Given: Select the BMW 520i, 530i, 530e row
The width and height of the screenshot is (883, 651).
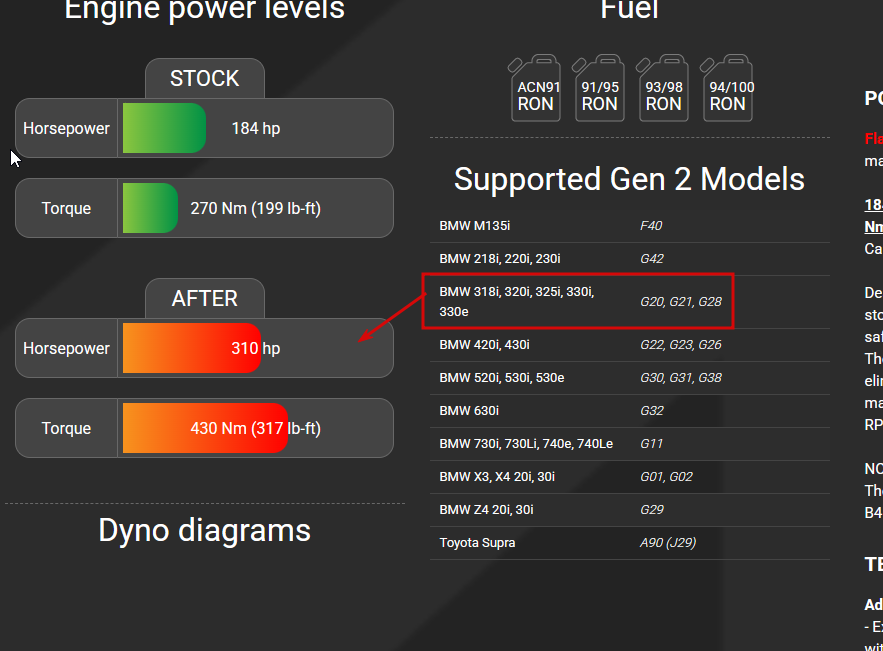Looking at the screenshot, I should (630, 378).
